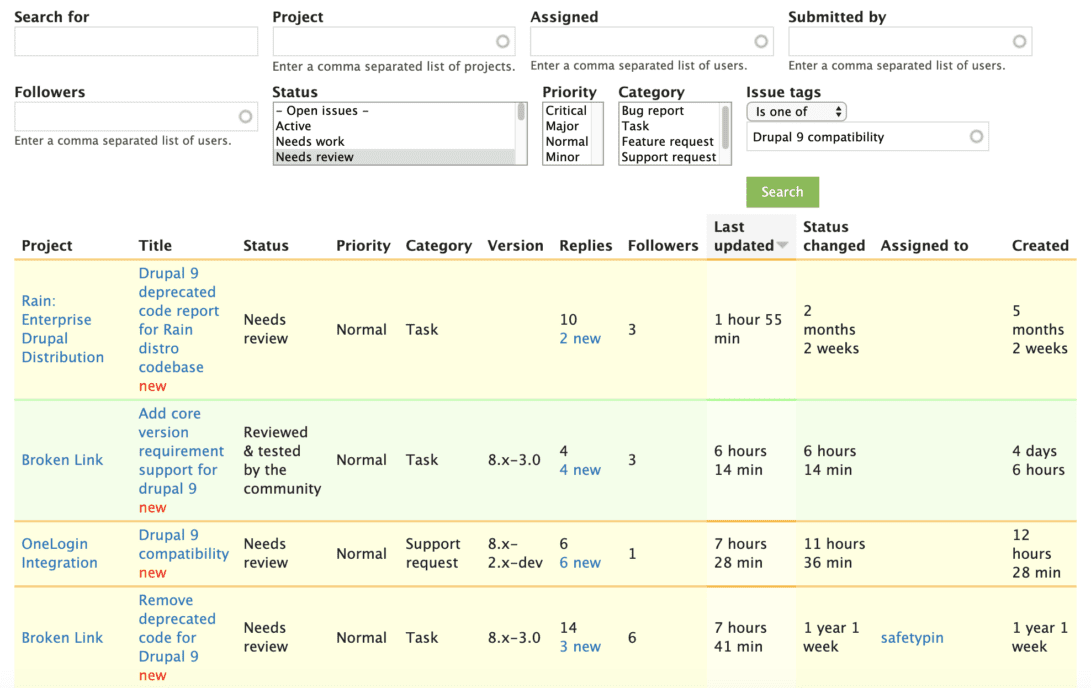Screen dimensions: 1091x688
Task: Click the autocomplete icon in the Project field
Action: [503, 41]
